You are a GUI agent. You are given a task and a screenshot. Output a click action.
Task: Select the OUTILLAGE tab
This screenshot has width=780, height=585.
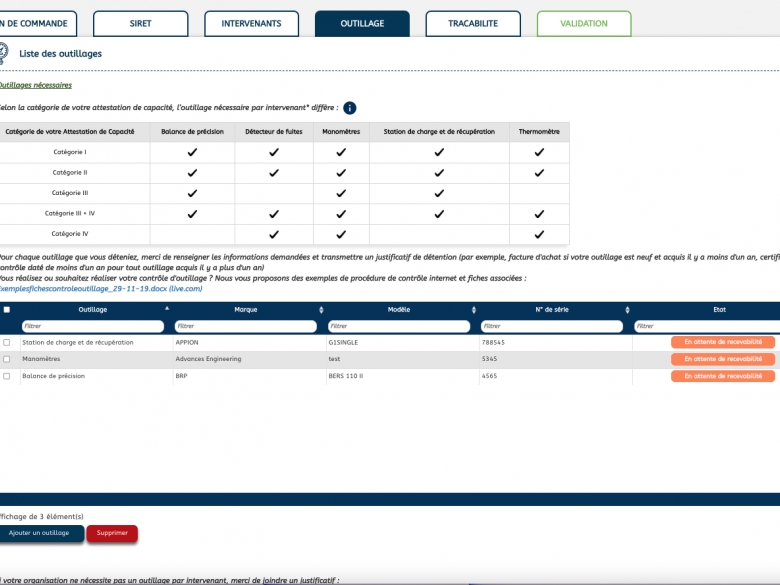(362, 23)
